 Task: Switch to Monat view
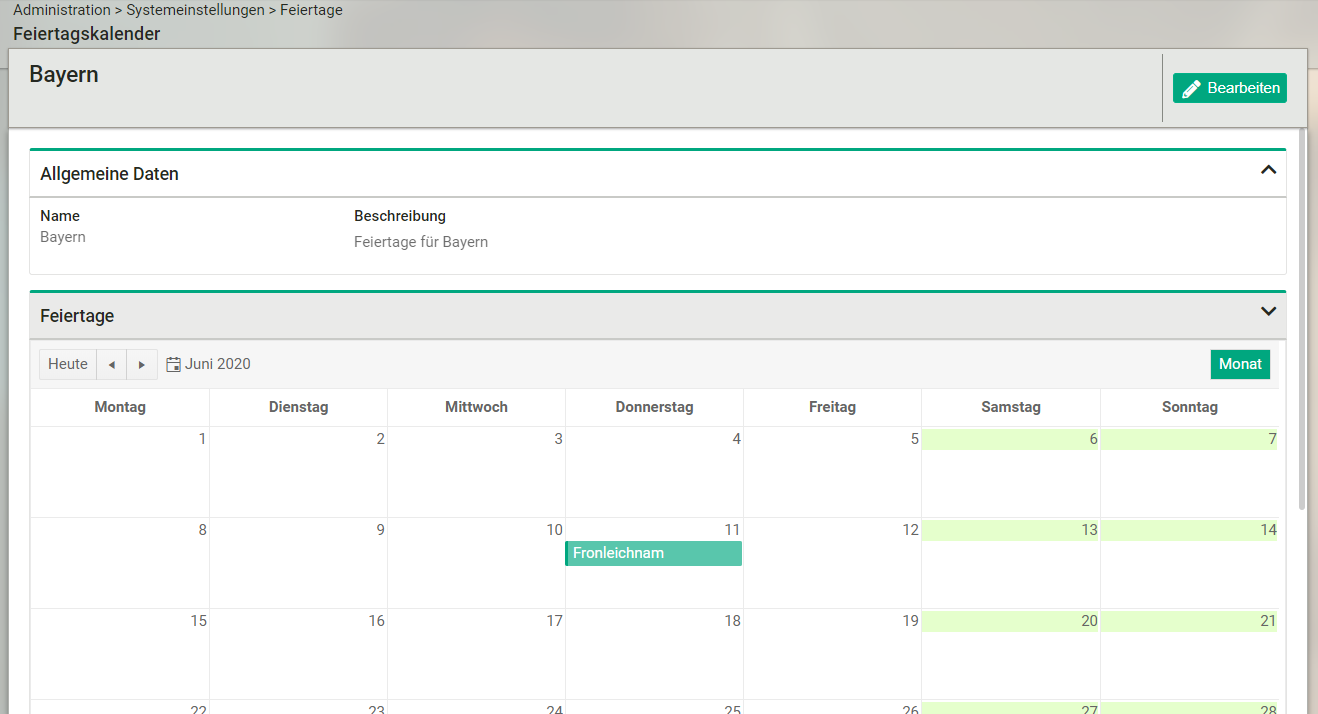(x=1239, y=364)
